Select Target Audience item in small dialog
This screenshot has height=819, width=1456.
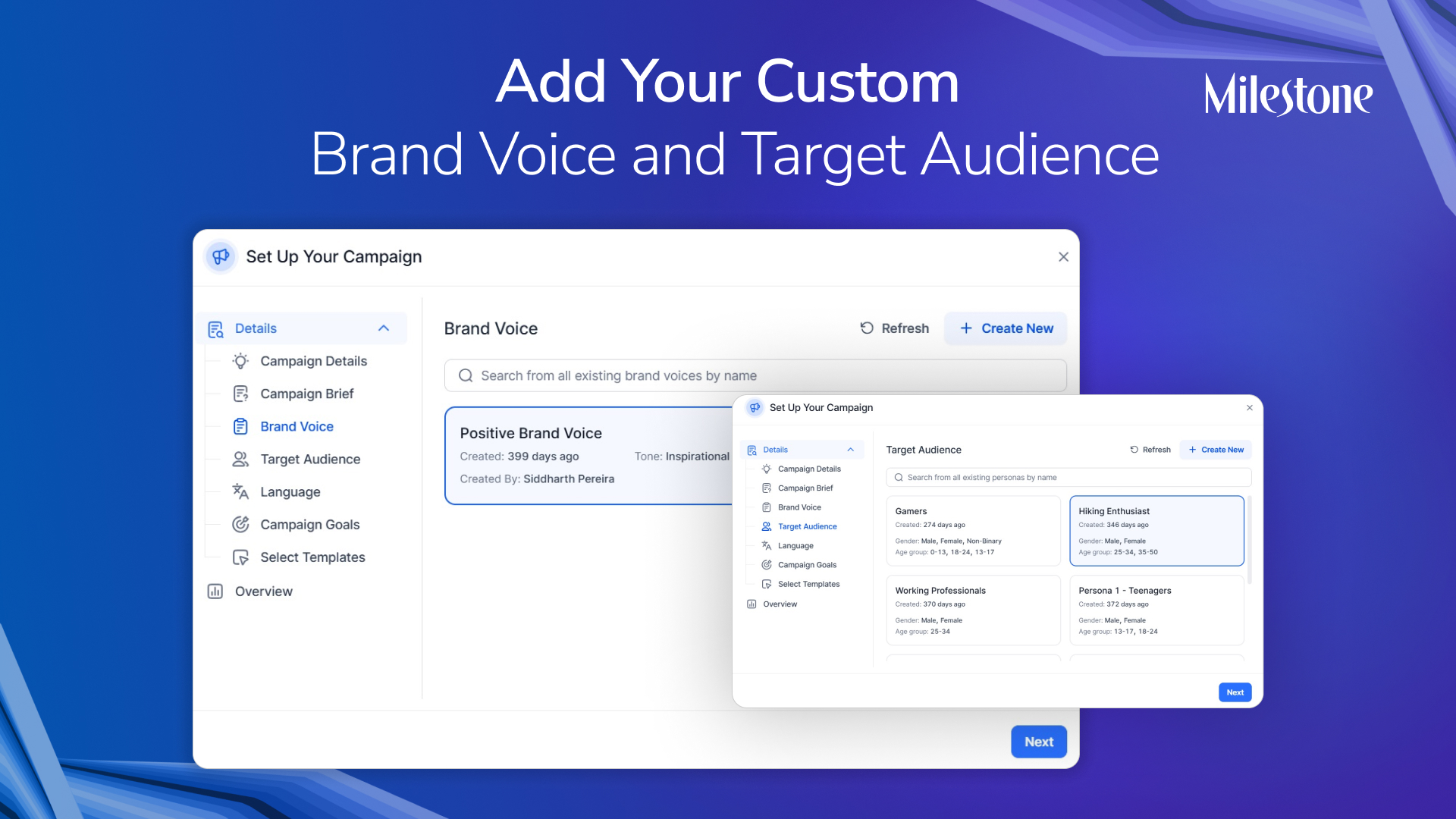point(807,526)
